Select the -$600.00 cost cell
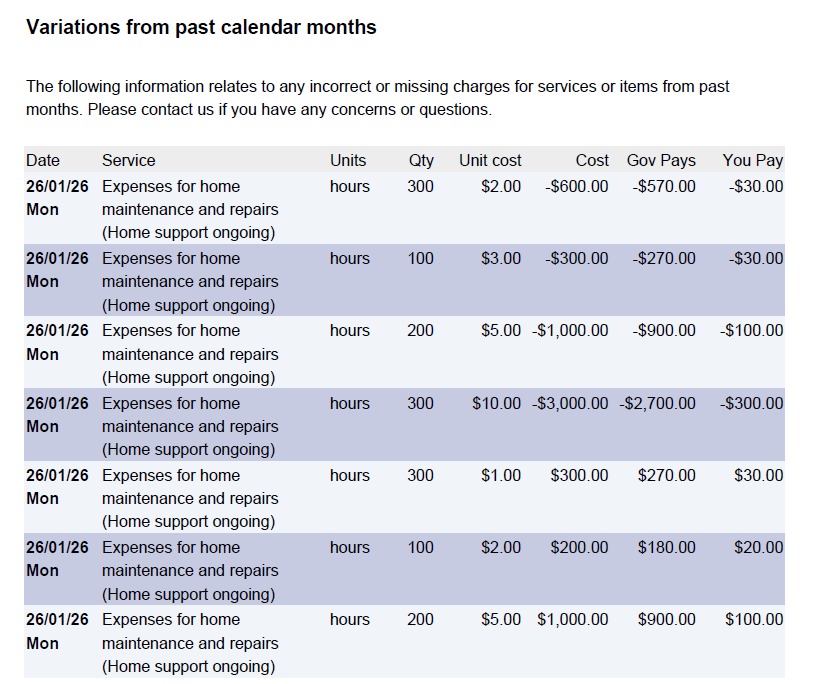Screen dimensions: 817x684 (577, 186)
